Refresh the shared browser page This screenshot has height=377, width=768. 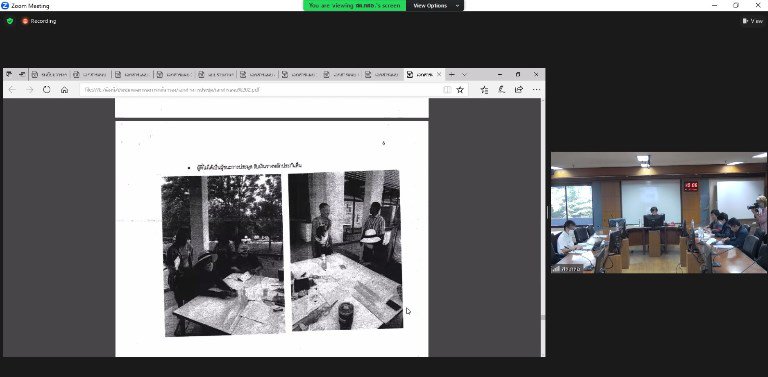(x=47, y=90)
